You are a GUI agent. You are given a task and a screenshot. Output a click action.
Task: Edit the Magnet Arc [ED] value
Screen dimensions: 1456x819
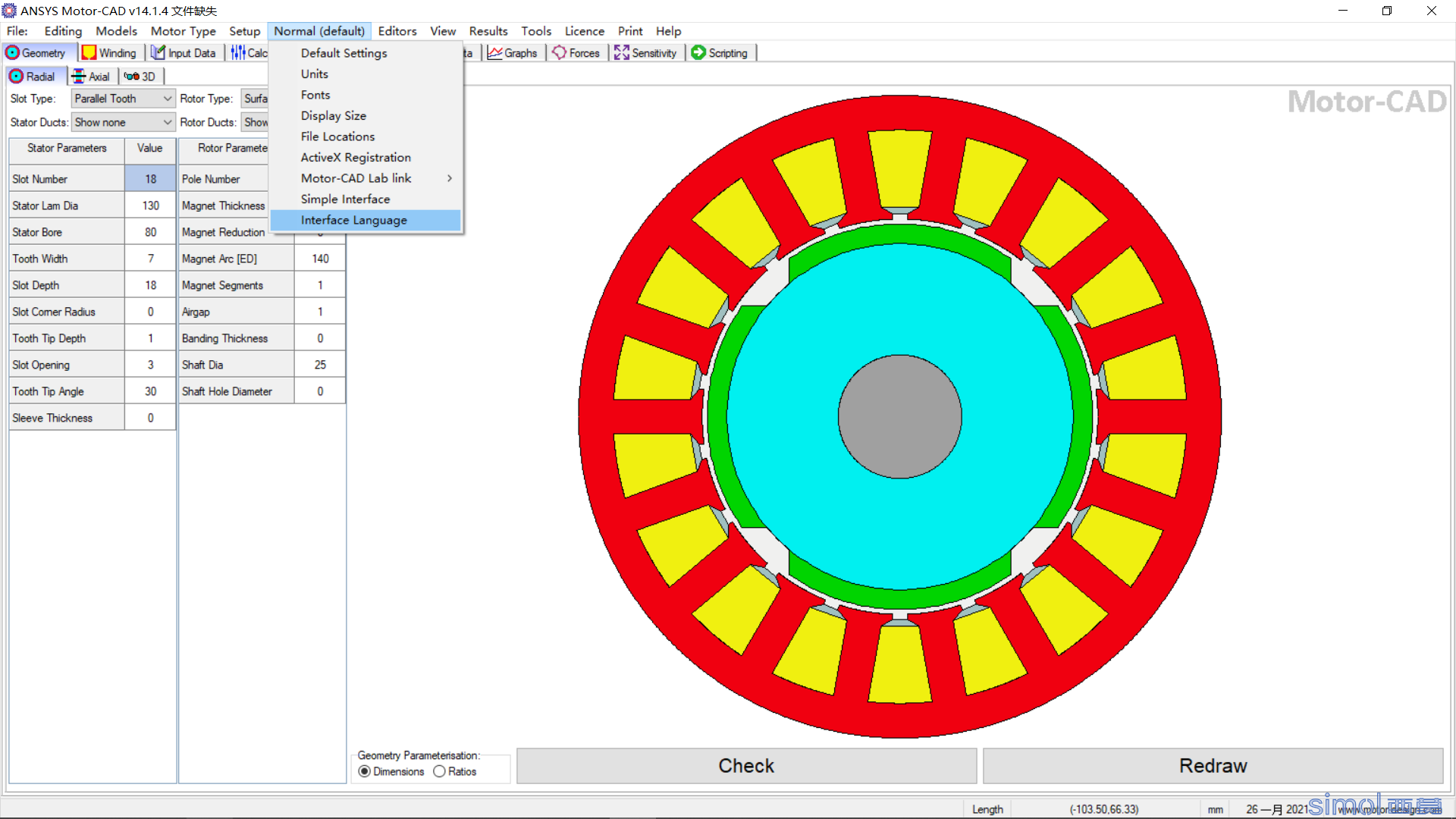(x=320, y=259)
